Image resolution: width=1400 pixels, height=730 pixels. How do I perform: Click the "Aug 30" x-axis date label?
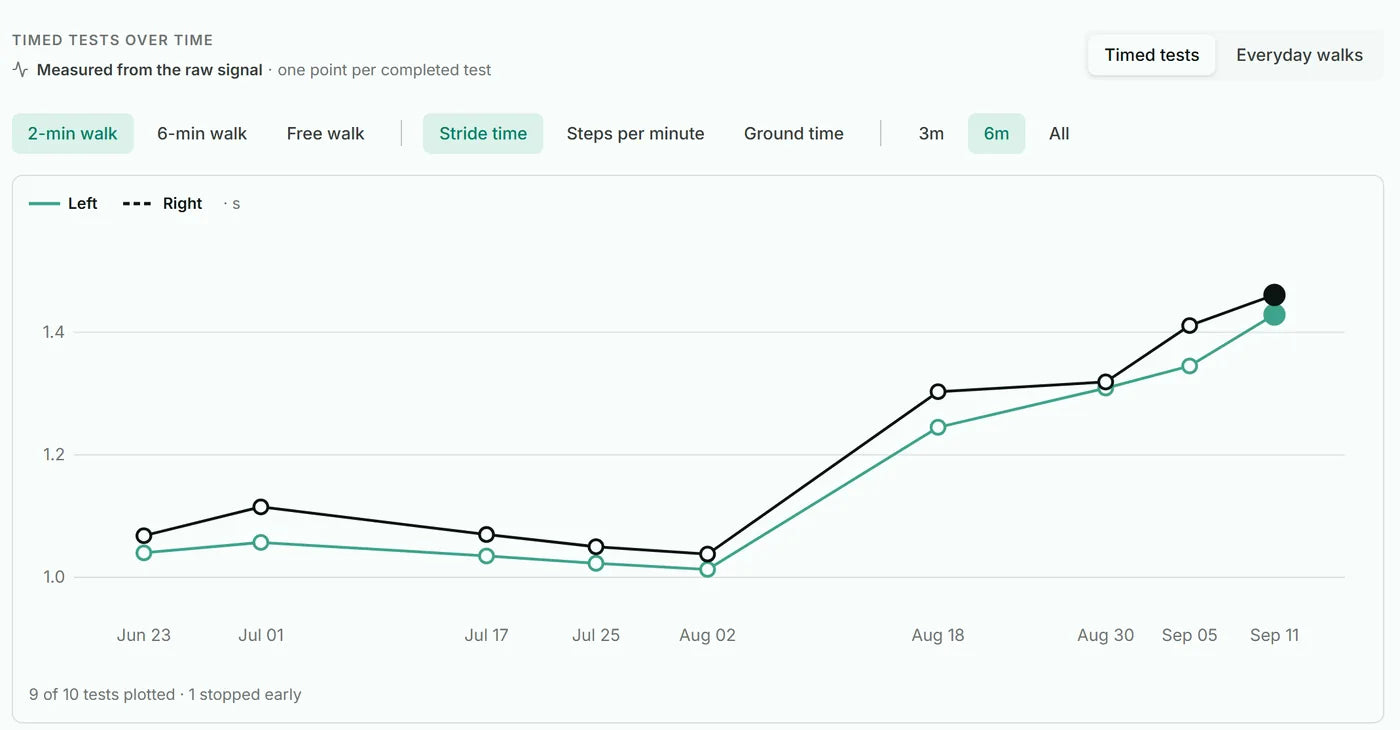point(1106,635)
